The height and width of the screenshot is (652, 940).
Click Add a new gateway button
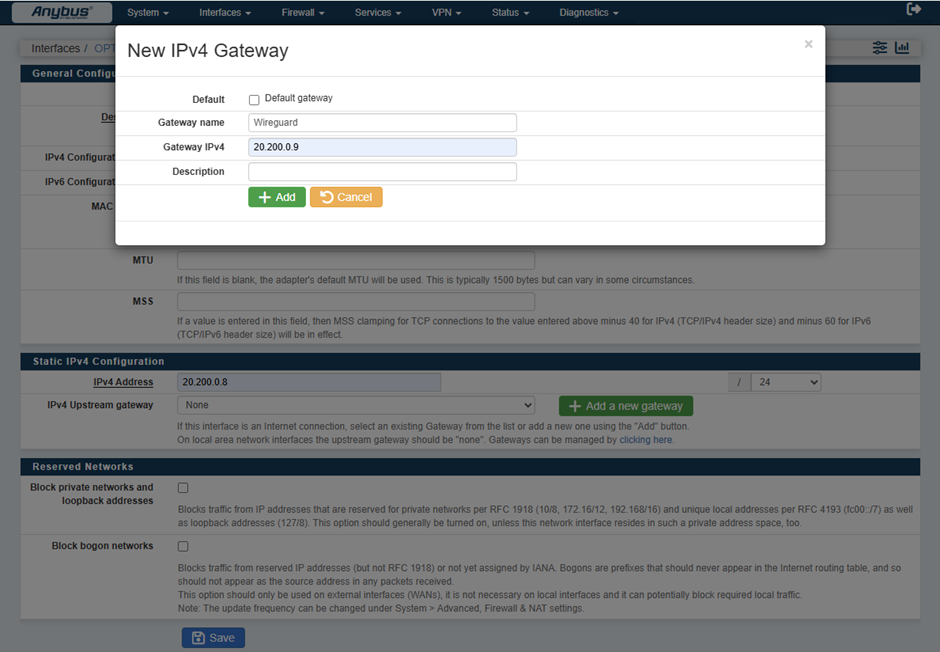[x=625, y=406]
